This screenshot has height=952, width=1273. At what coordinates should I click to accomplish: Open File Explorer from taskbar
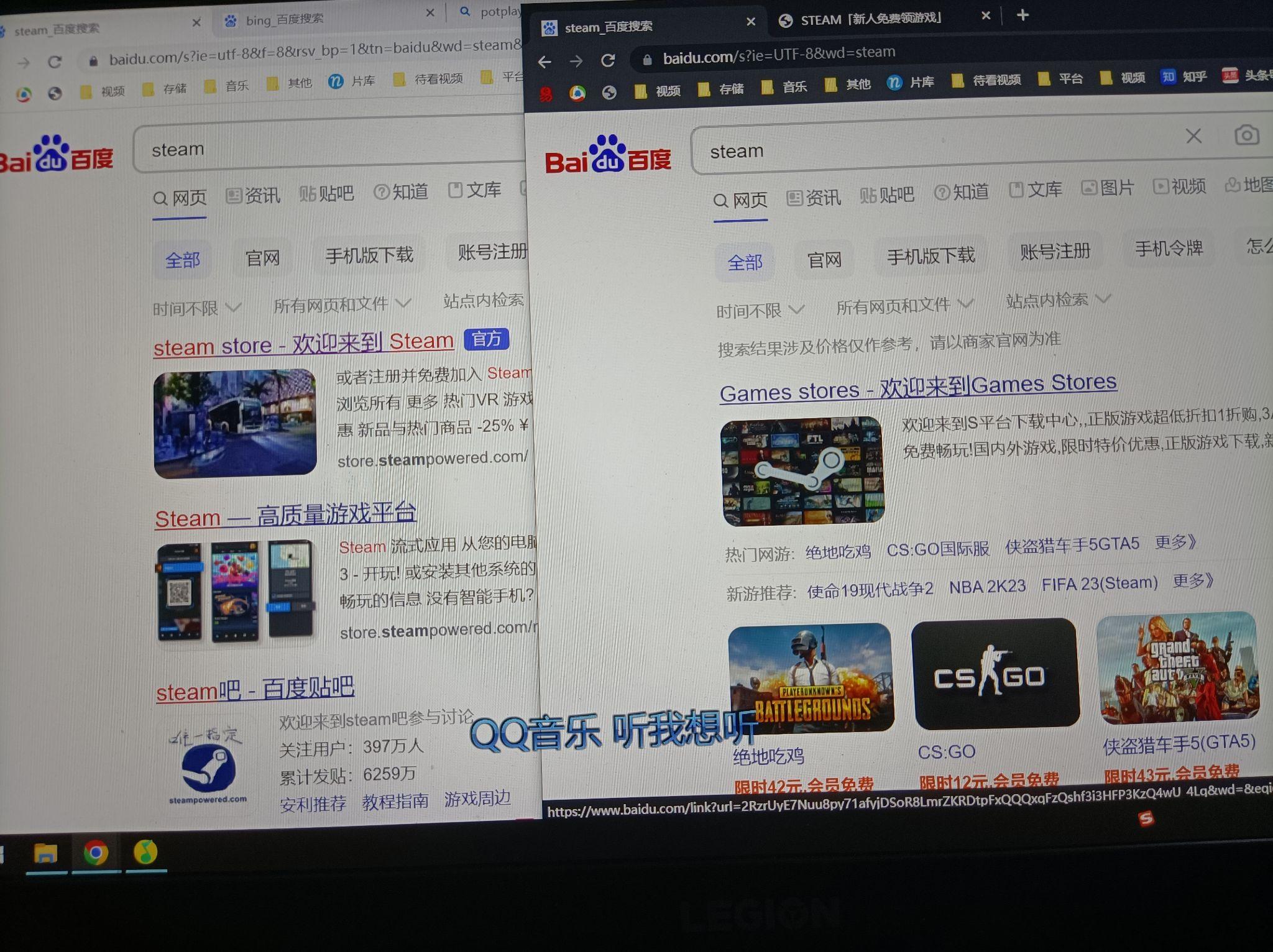click(x=45, y=854)
